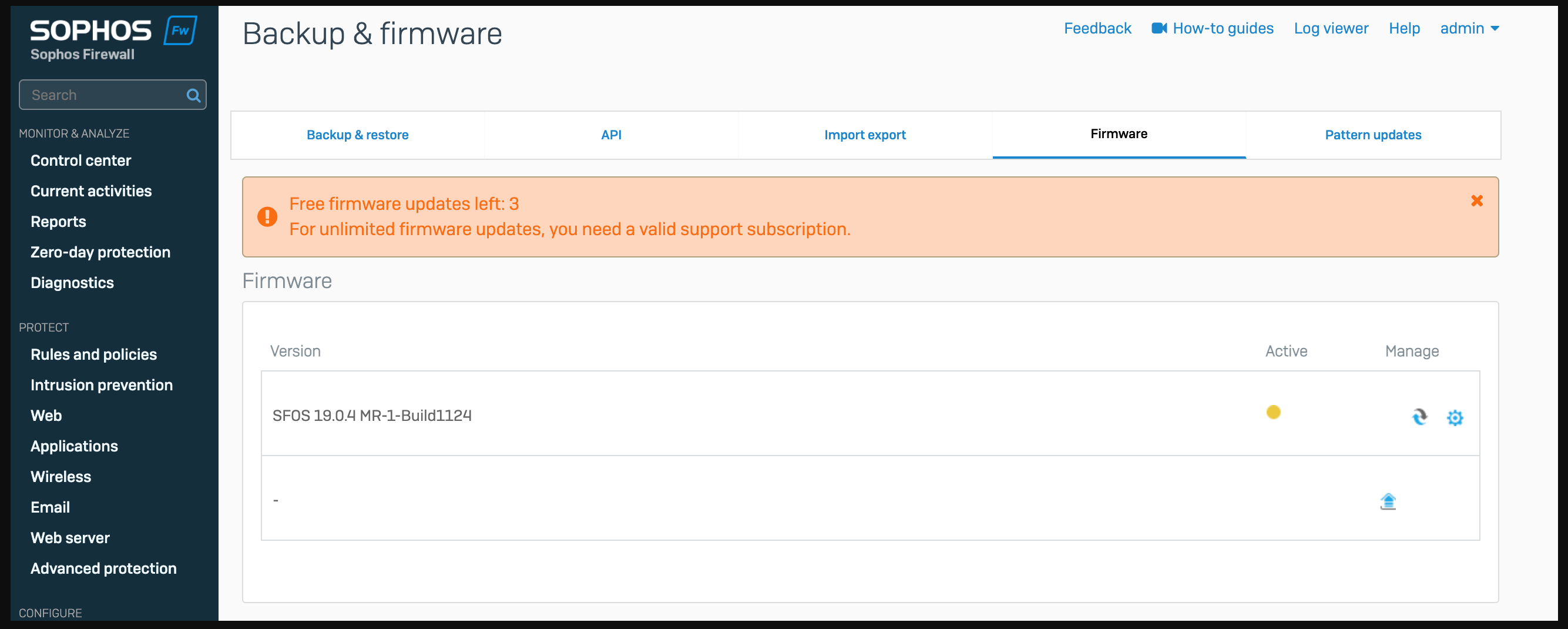
Task: Click the firmware reboot arrows icon
Action: pos(1419,416)
